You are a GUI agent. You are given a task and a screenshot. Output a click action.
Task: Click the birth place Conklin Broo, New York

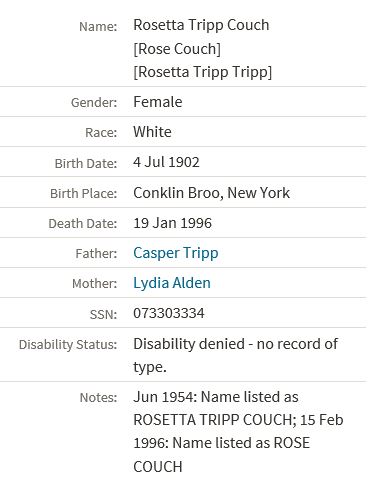(212, 193)
